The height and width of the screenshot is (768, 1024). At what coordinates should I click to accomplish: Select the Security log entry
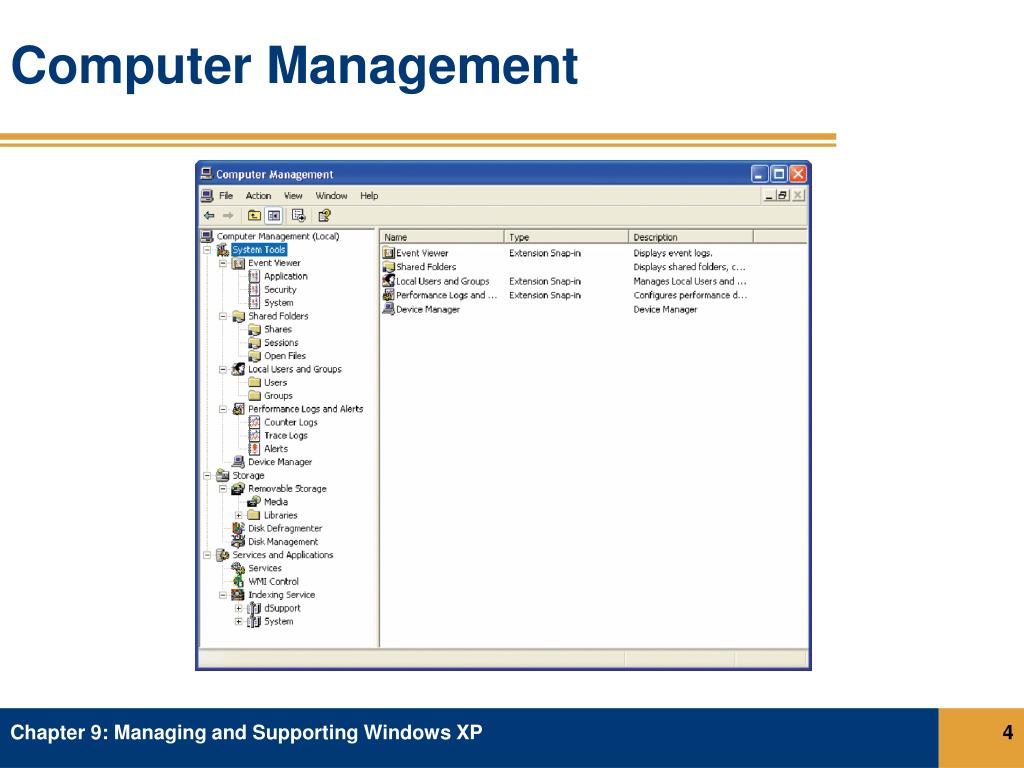tap(280, 289)
